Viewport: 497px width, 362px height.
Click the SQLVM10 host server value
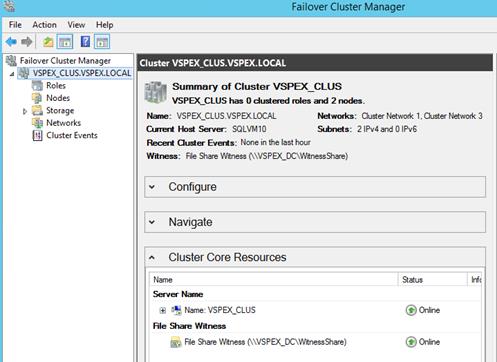(x=249, y=129)
